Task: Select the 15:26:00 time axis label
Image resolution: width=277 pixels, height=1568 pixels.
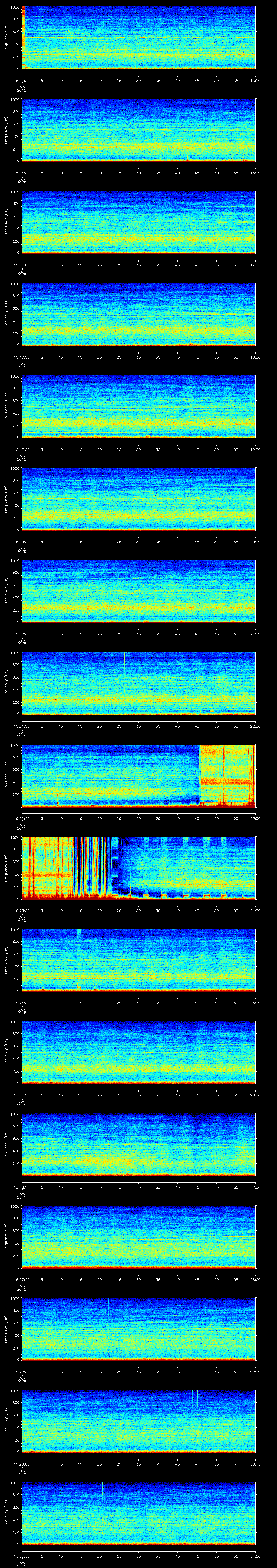Action: click(x=21, y=1187)
